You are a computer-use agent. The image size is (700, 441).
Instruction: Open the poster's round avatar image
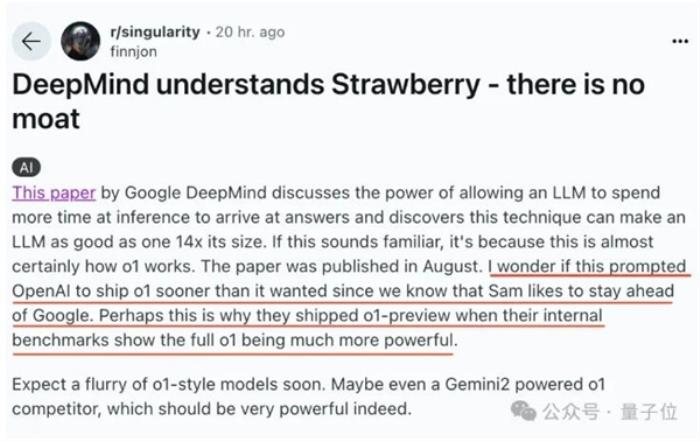tap(80, 41)
